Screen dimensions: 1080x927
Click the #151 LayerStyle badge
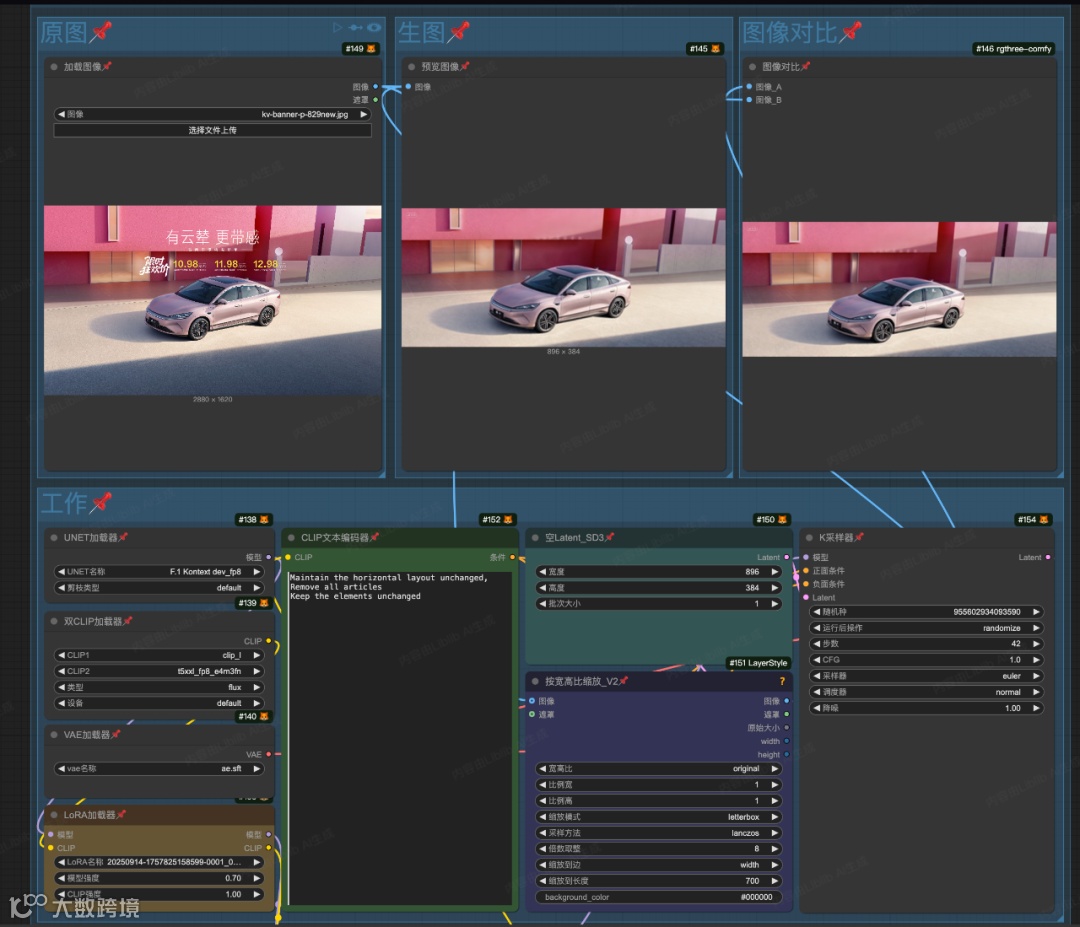[758, 663]
